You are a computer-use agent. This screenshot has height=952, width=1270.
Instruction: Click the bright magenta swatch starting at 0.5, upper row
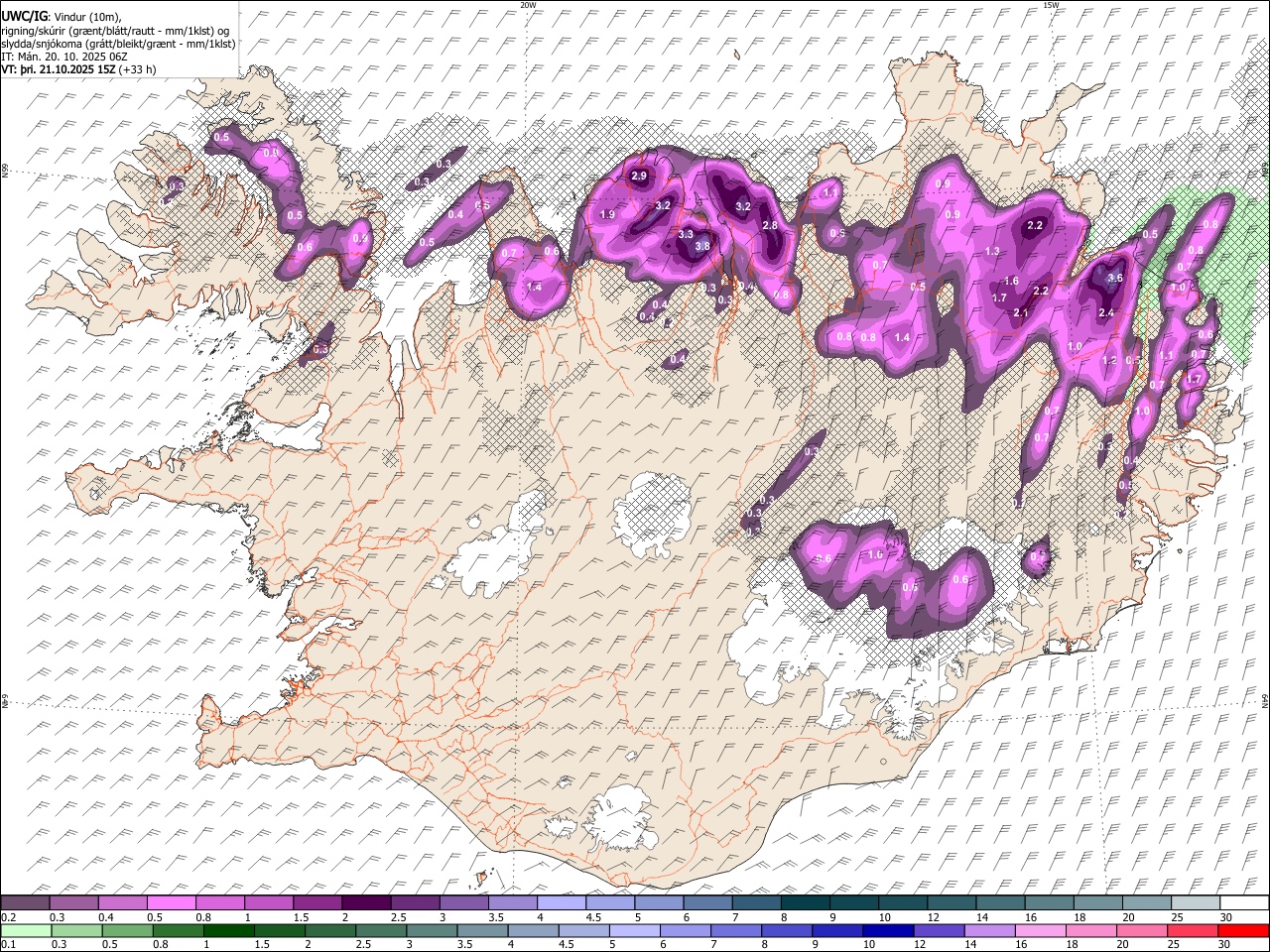click(x=172, y=902)
